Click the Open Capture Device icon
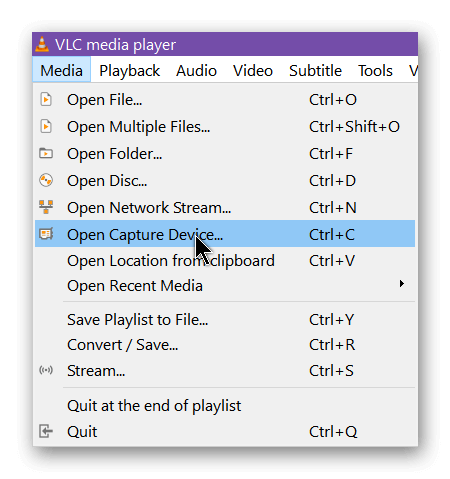This screenshot has width=450, height=479. (x=46, y=234)
